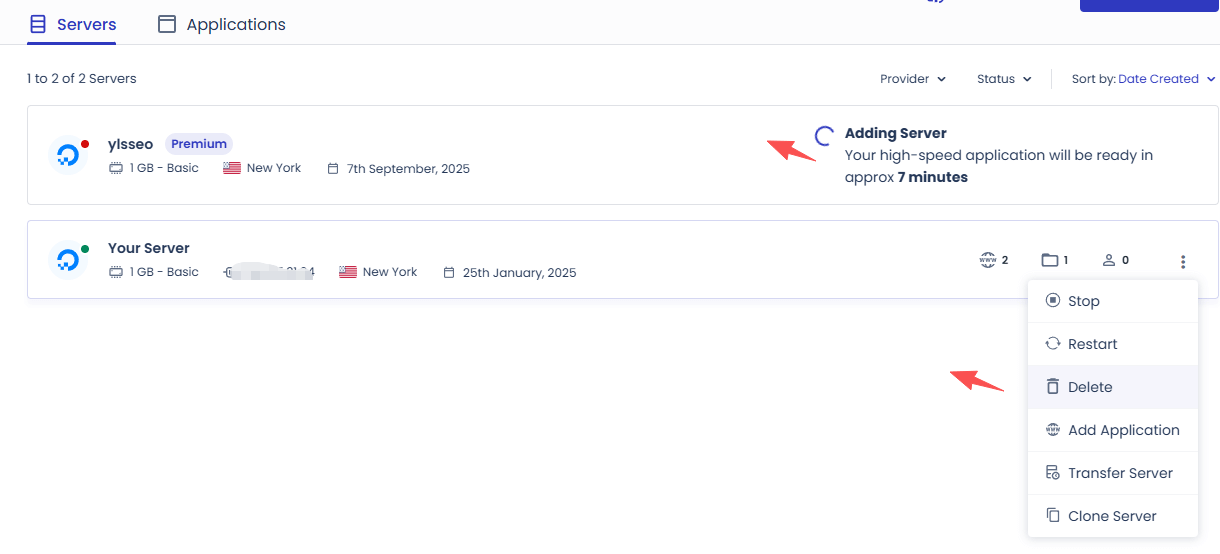The width and height of the screenshot is (1220, 554).
Task: Click the DigitalOcean logo of Your Server
Action: pos(68,260)
